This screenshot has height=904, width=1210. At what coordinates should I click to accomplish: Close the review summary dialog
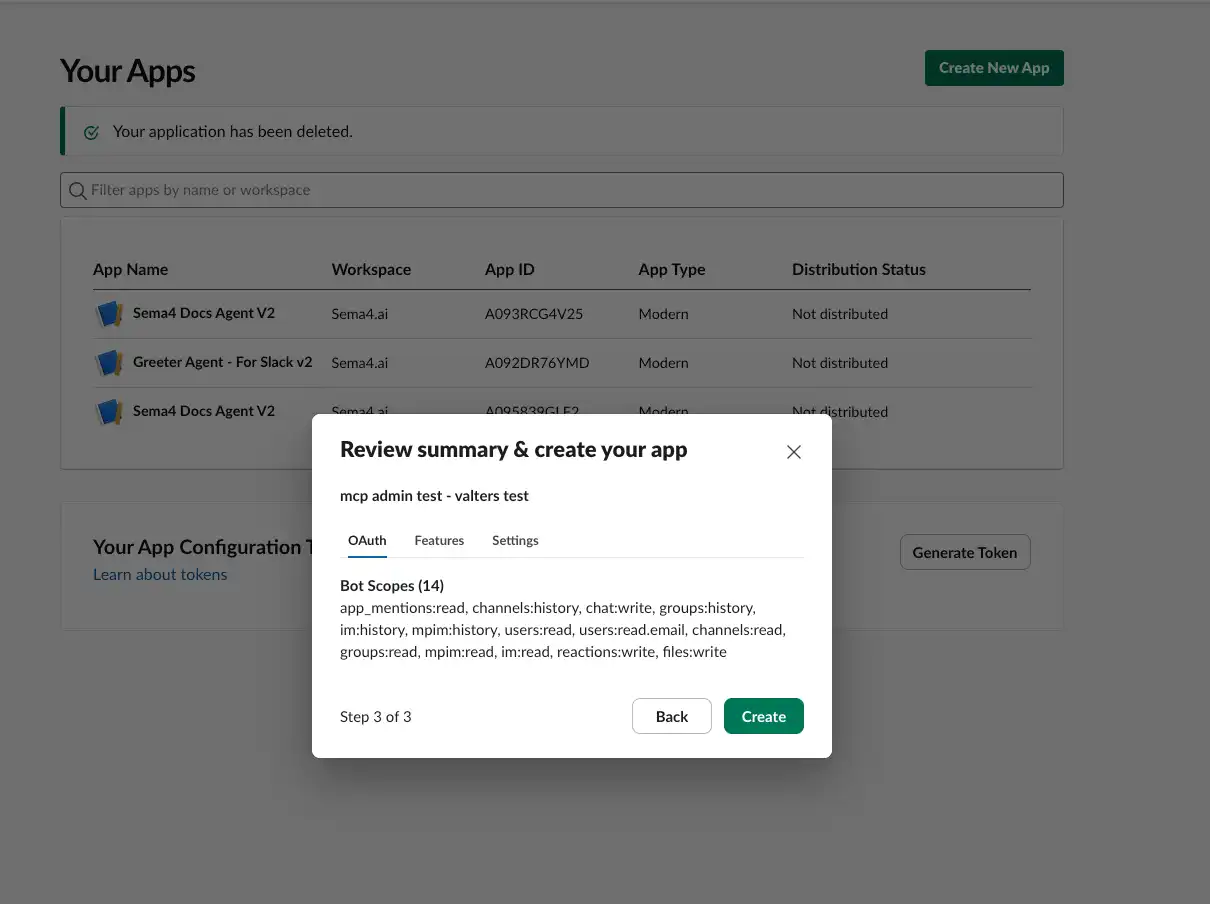pos(794,452)
